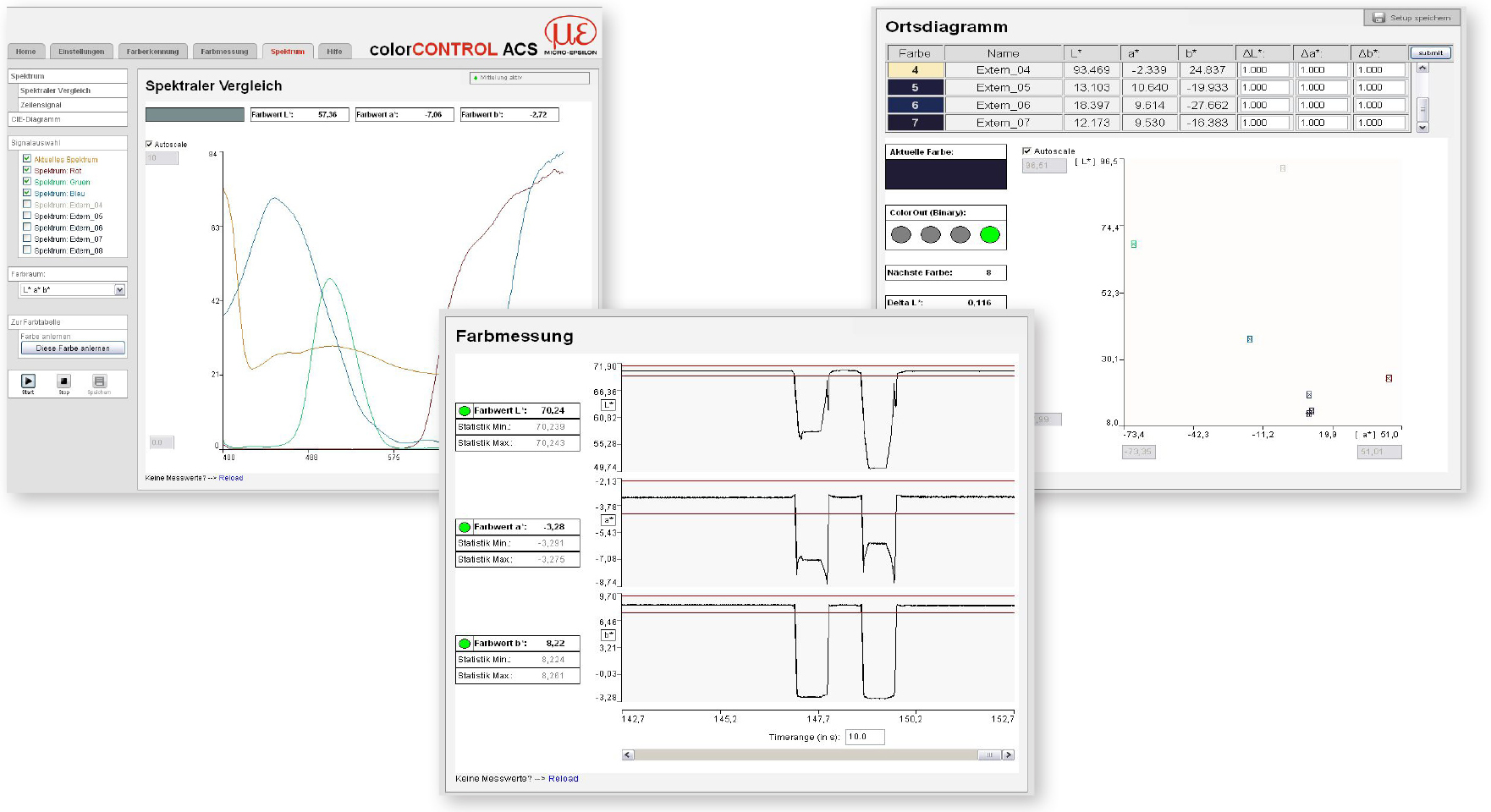This screenshot has width=1491, height=812.
Task: Click the blue marker in Ortsdiagramm plot
Action: click(1250, 339)
